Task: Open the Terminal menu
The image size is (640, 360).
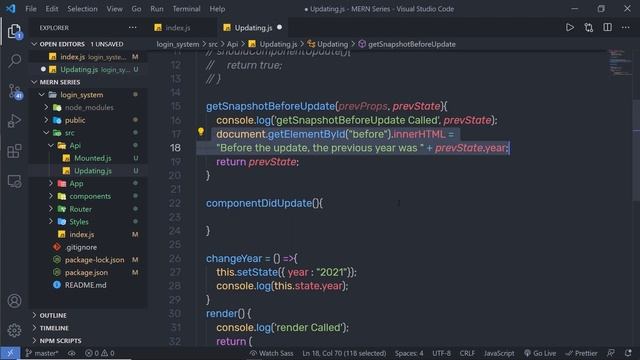Action: coord(186,9)
